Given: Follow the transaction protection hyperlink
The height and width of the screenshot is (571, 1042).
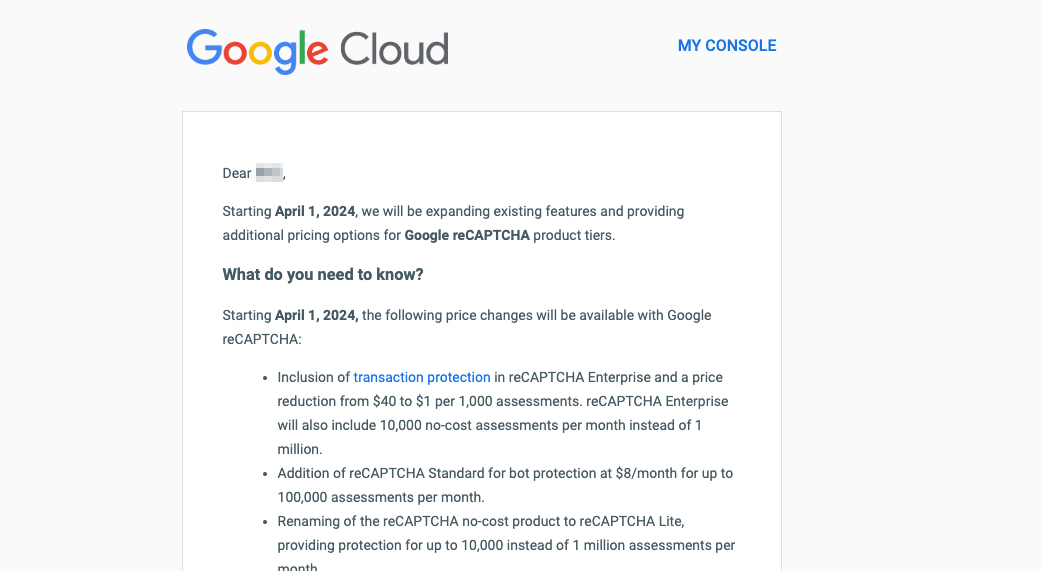Looking at the screenshot, I should click(422, 377).
